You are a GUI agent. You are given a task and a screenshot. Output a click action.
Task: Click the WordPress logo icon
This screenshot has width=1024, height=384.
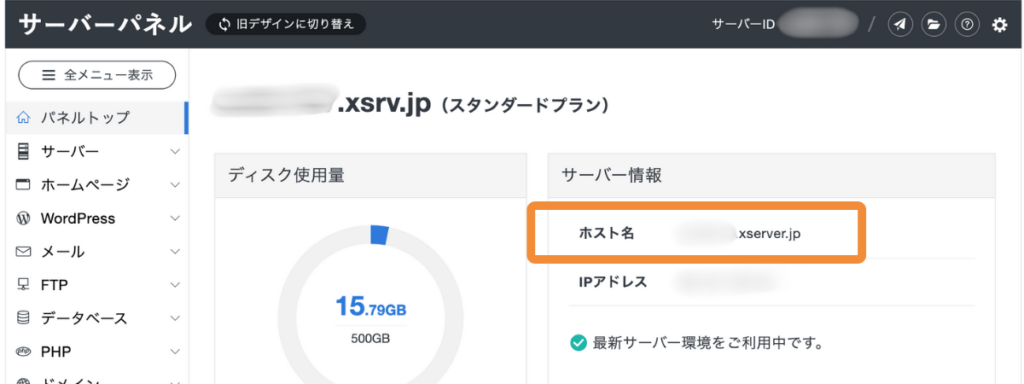pyautogui.click(x=24, y=218)
